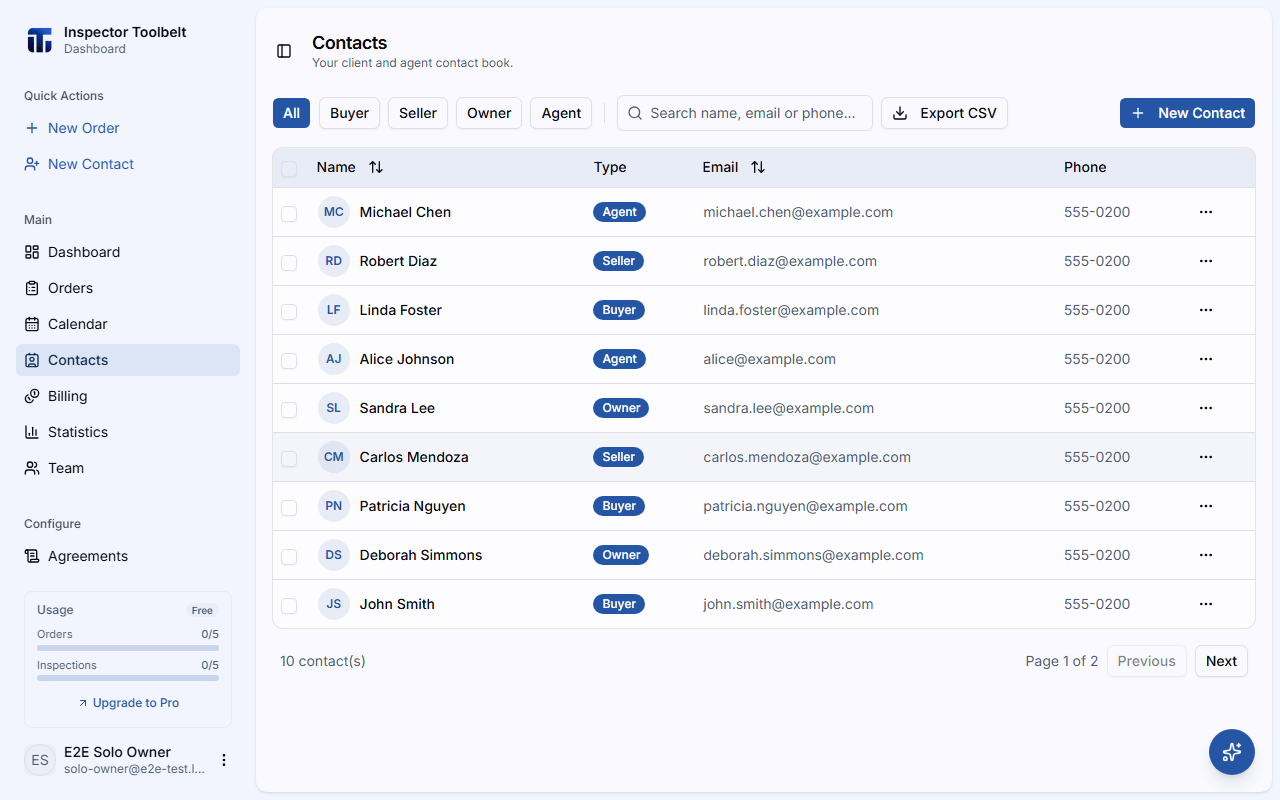
Task: Open row actions for Patricia Nguyen
Action: 1206,506
